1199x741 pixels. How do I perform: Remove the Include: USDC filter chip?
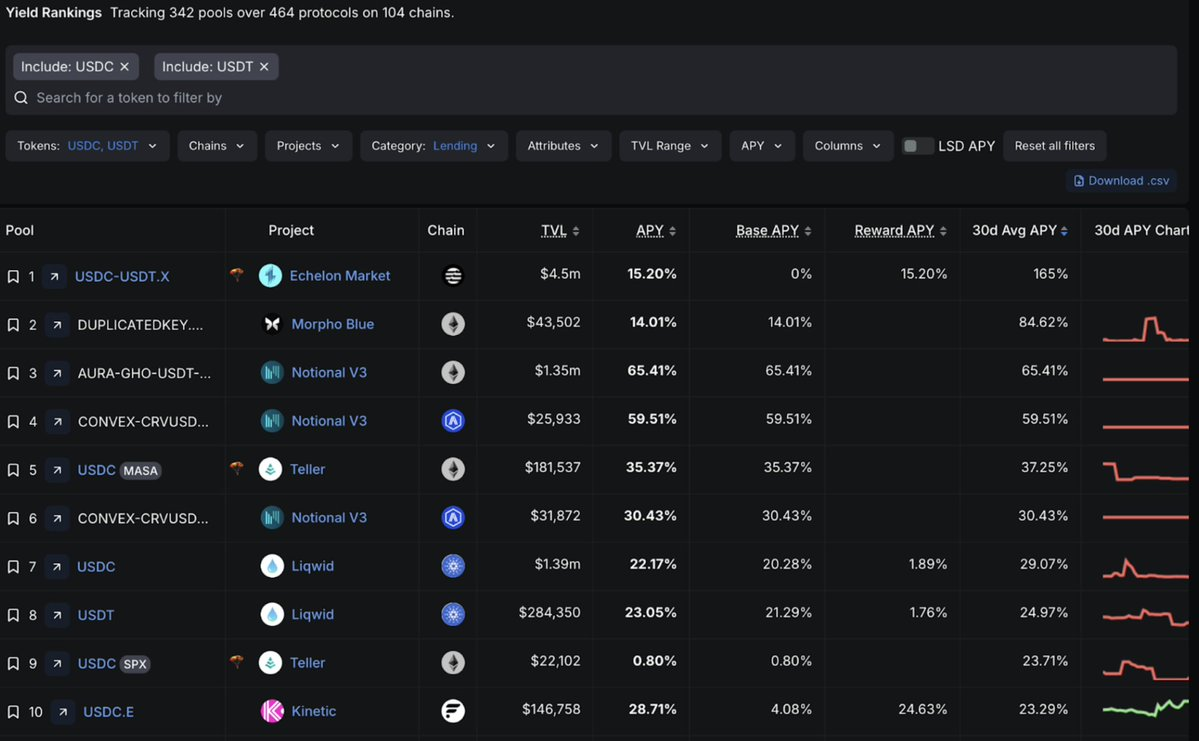pyautogui.click(x=125, y=67)
